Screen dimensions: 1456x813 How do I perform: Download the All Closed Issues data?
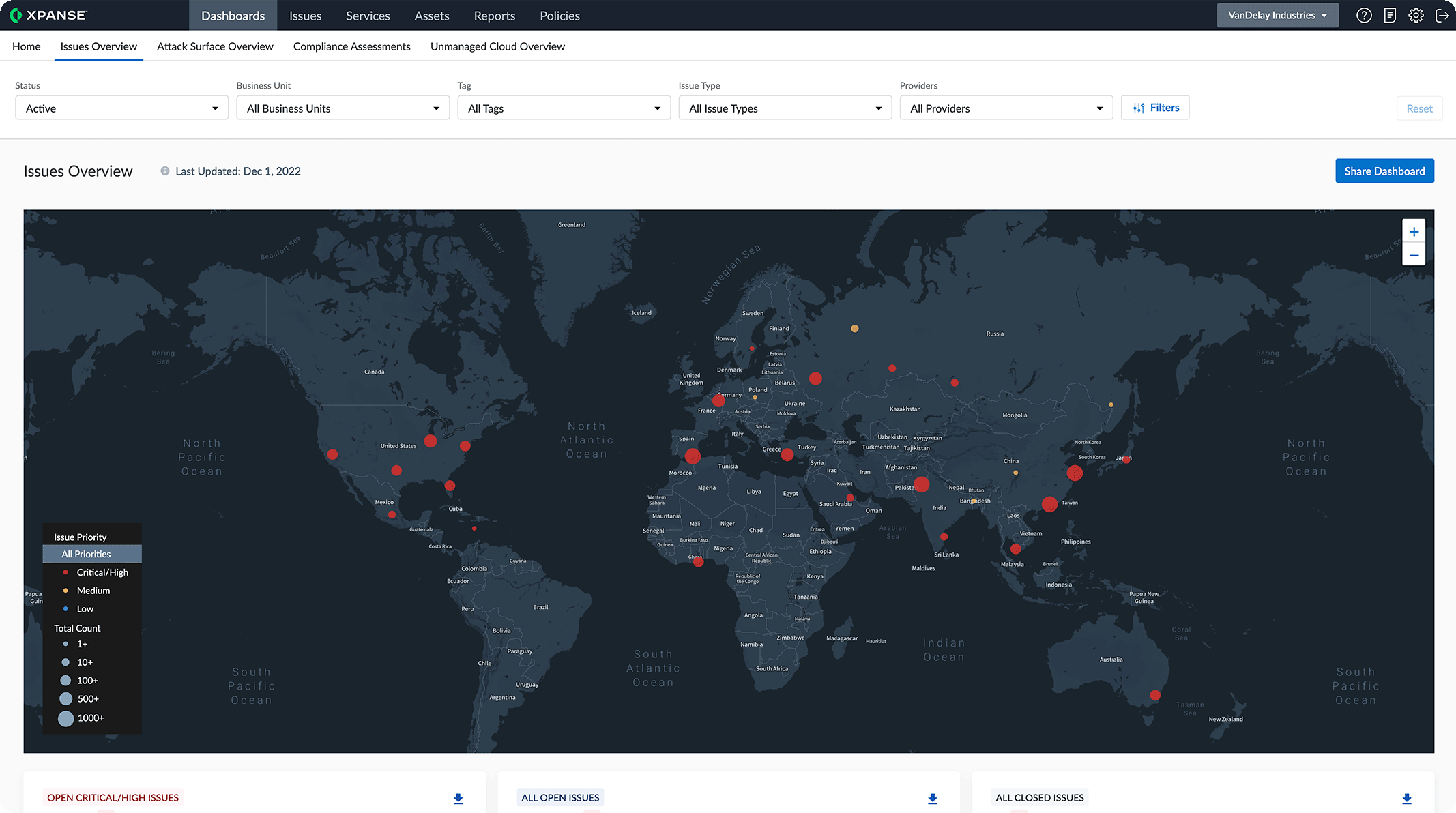pyautogui.click(x=1406, y=798)
